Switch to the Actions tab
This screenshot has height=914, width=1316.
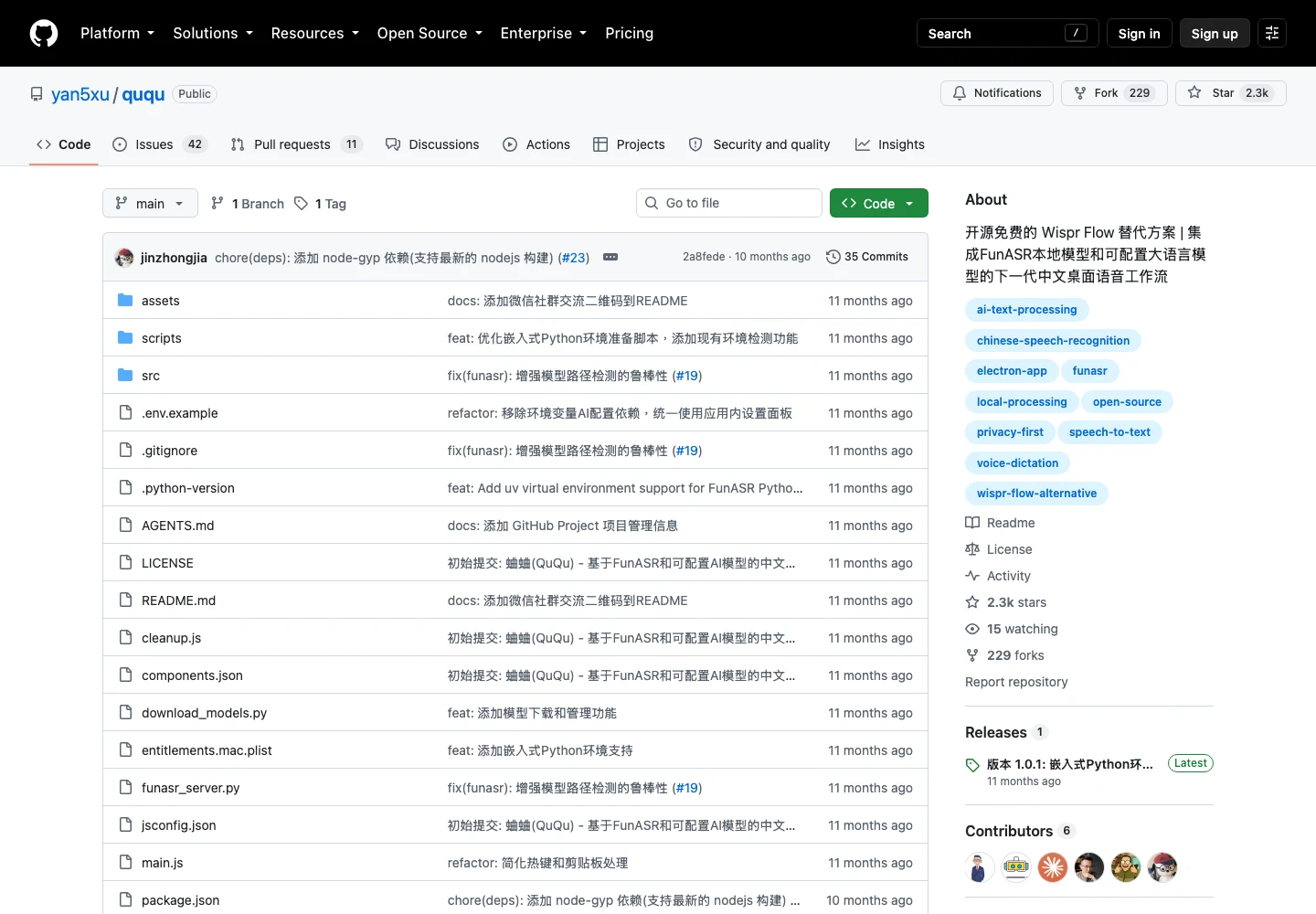[536, 144]
